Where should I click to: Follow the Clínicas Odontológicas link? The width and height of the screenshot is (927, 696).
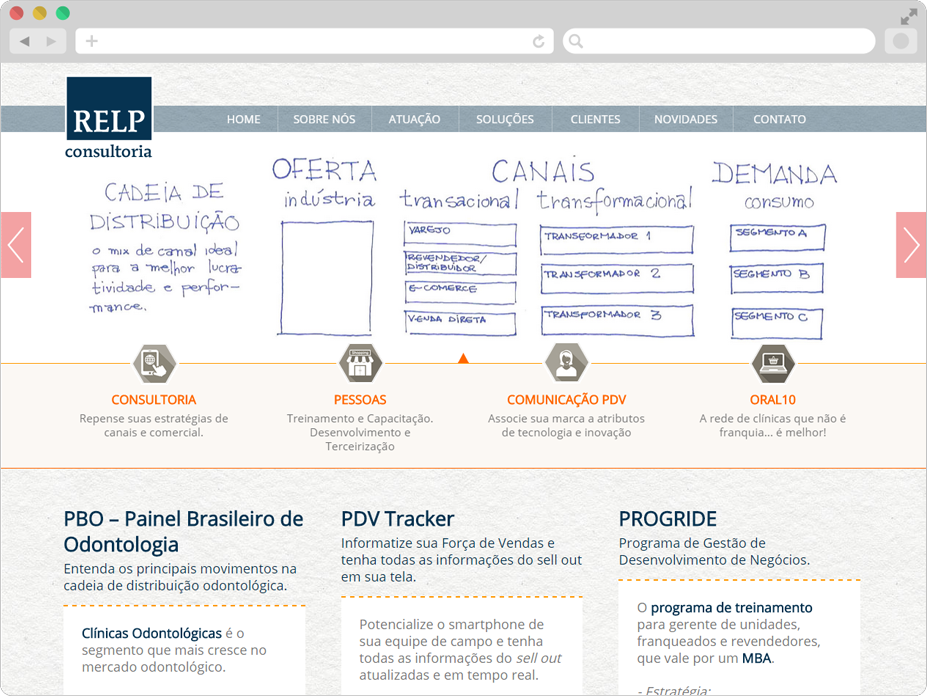pyautogui.click(x=152, y=633)
